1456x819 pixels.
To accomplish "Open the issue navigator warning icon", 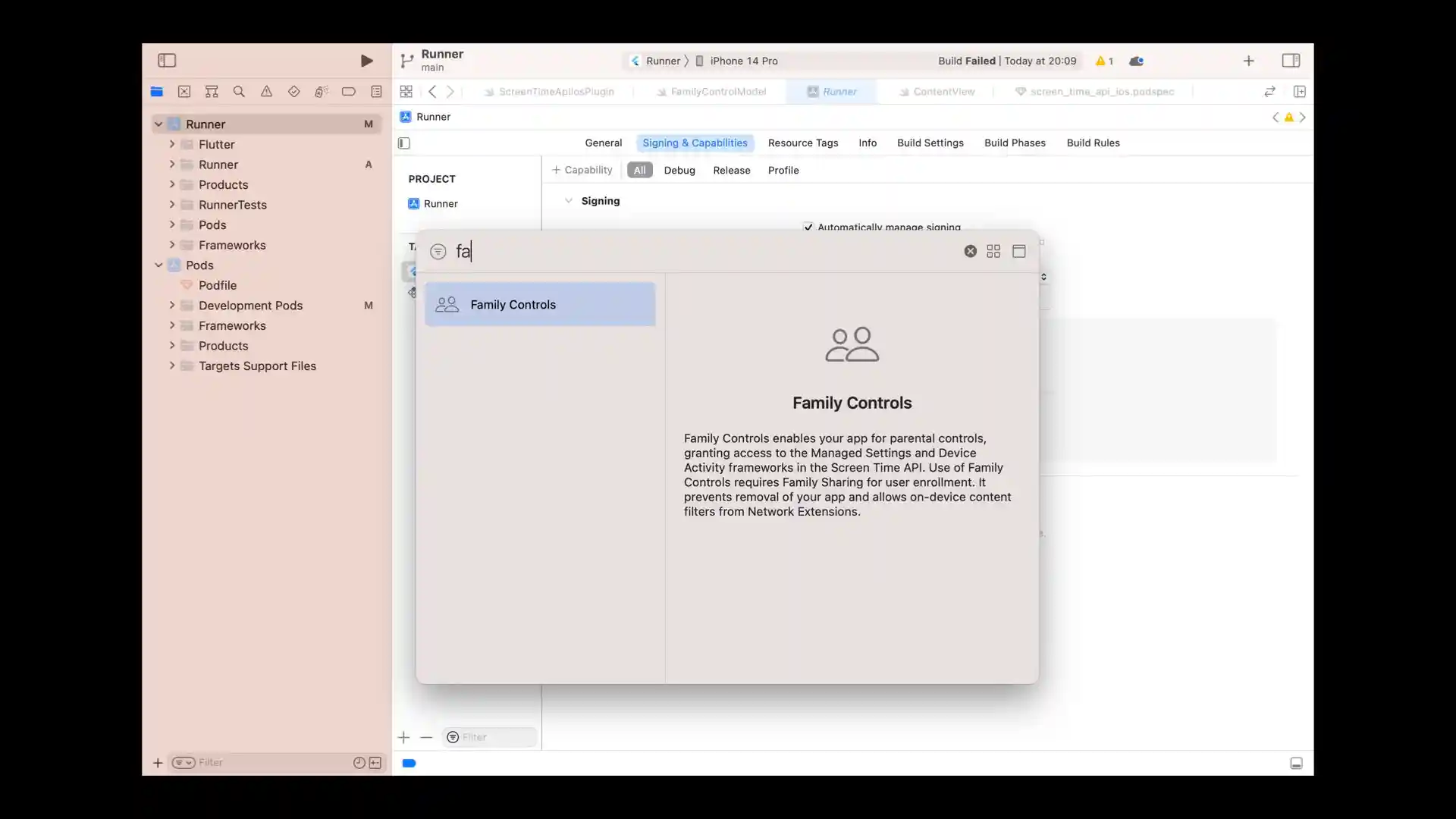I will coord(266,92).
